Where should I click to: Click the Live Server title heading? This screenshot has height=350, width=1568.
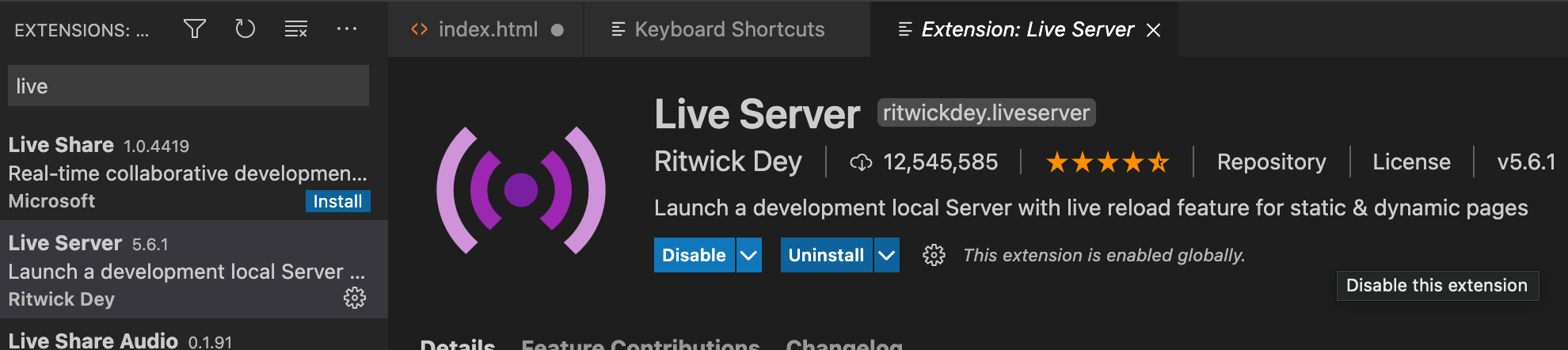[757, 114]
